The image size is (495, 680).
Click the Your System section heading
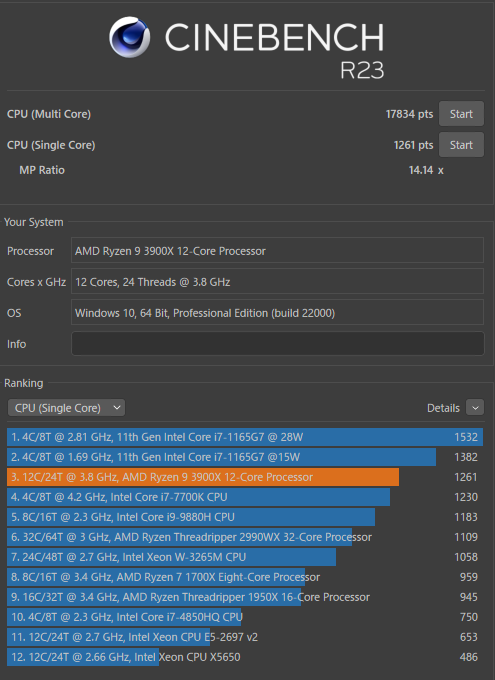33,222
